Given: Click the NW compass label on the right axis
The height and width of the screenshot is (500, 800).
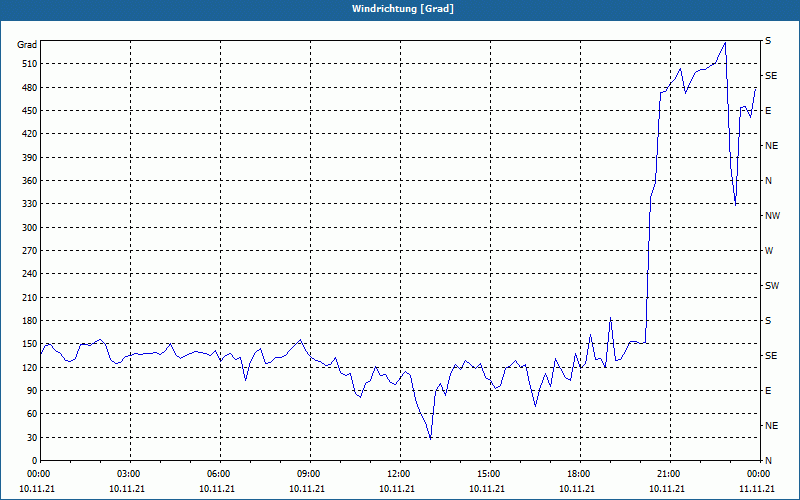Looking at the screenshot, I should click(x=772, y=216).
